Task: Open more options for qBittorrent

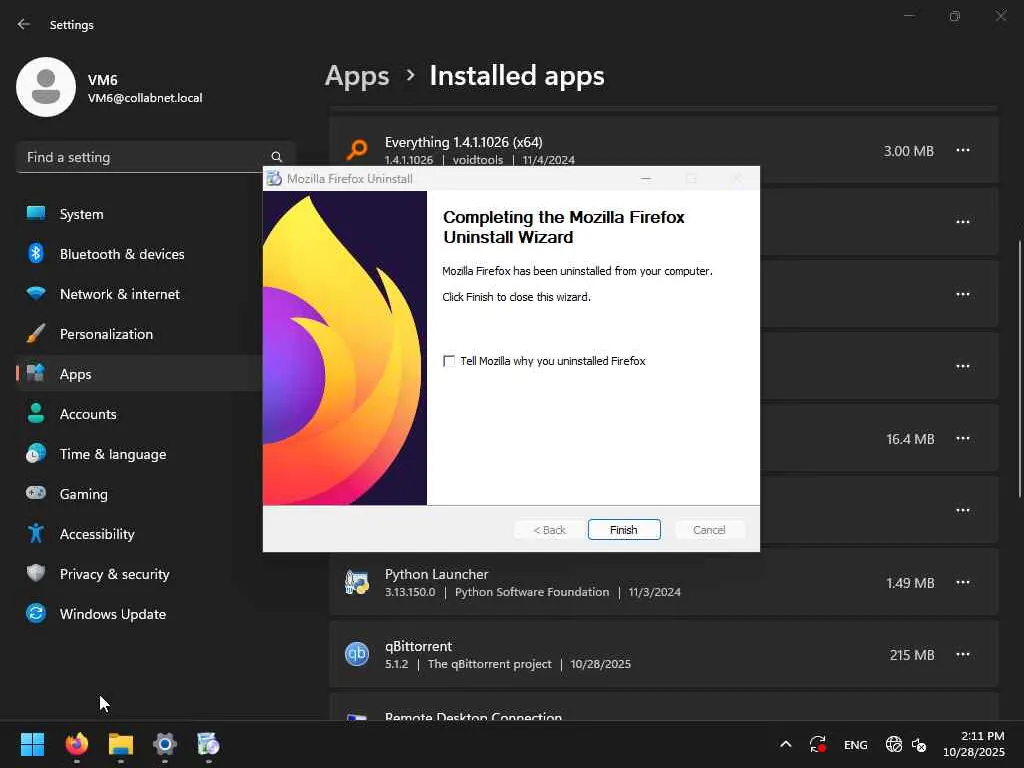Action: (963, 654)
